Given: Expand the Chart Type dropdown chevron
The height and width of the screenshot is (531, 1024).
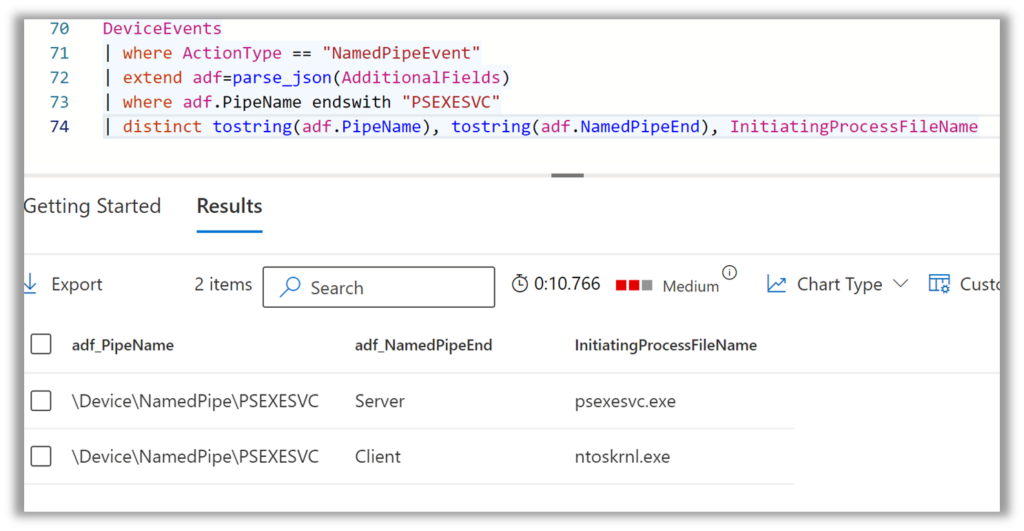Looking at the screenshot, I should point(900,284).
